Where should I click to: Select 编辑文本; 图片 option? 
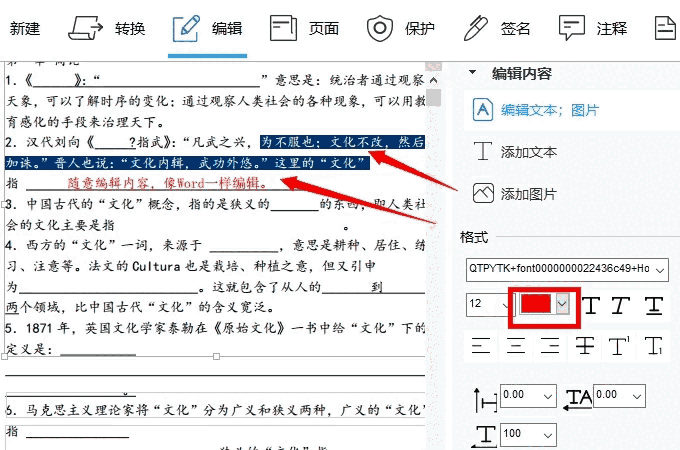[549, 110]
